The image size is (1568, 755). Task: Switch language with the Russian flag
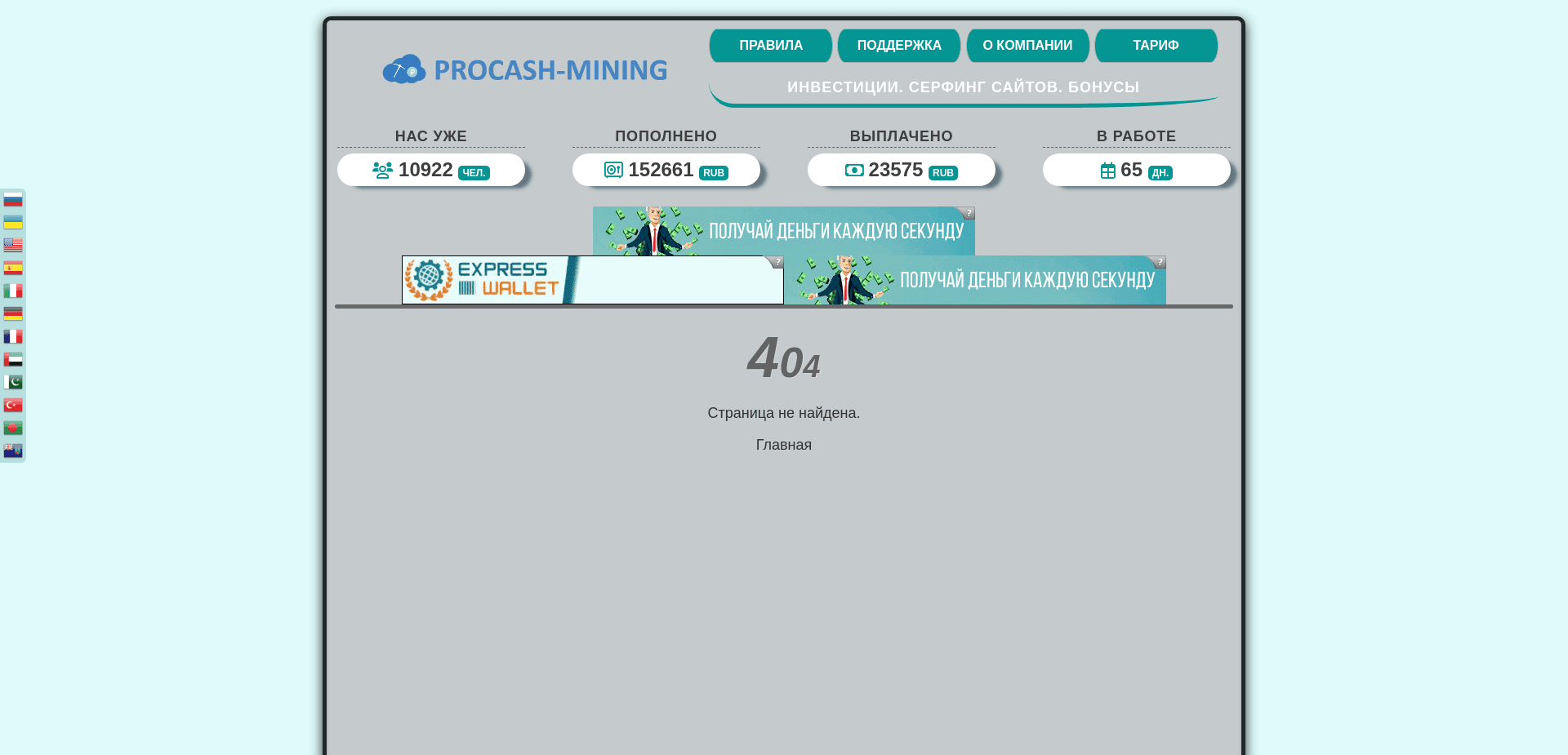13,198
